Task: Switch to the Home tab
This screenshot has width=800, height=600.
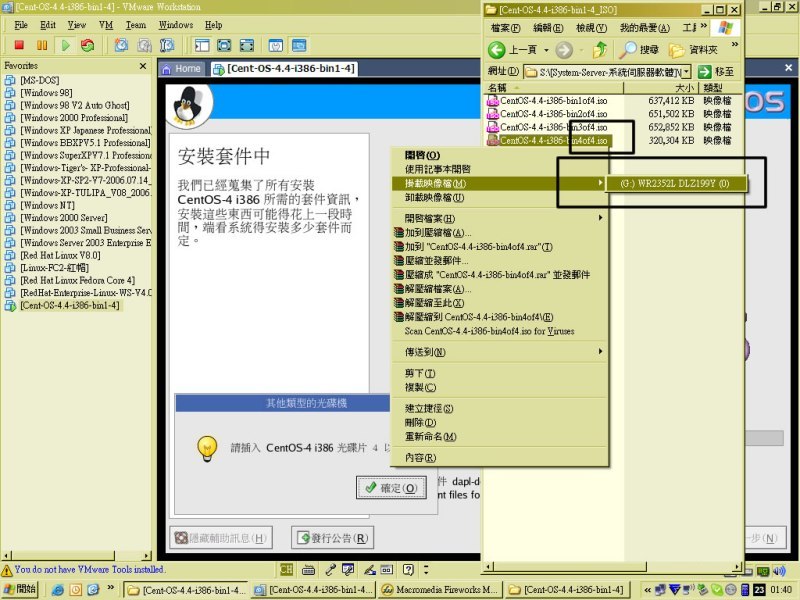Action: pos(182,69)
